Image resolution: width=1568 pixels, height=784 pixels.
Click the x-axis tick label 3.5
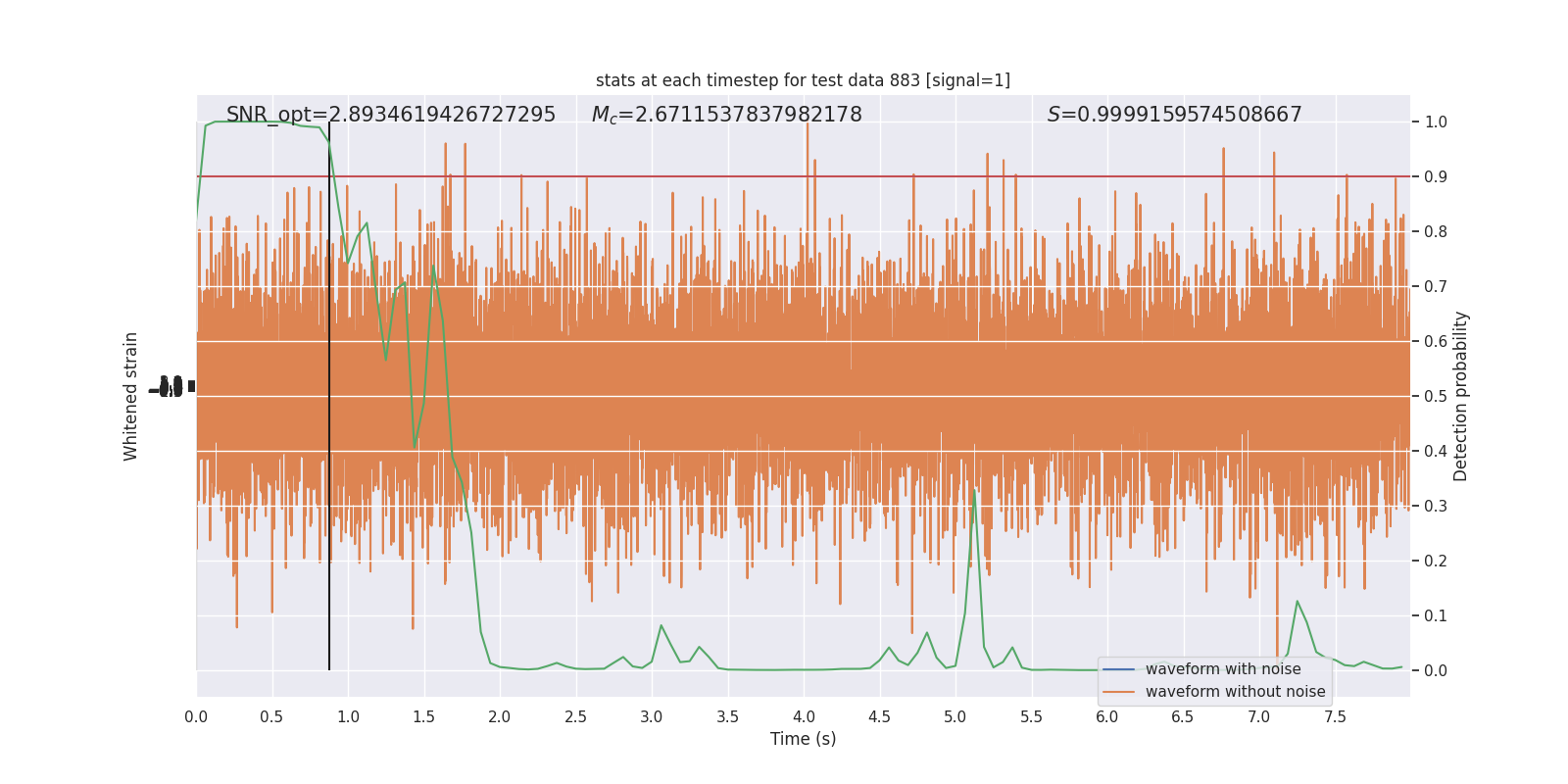[727, 716]
